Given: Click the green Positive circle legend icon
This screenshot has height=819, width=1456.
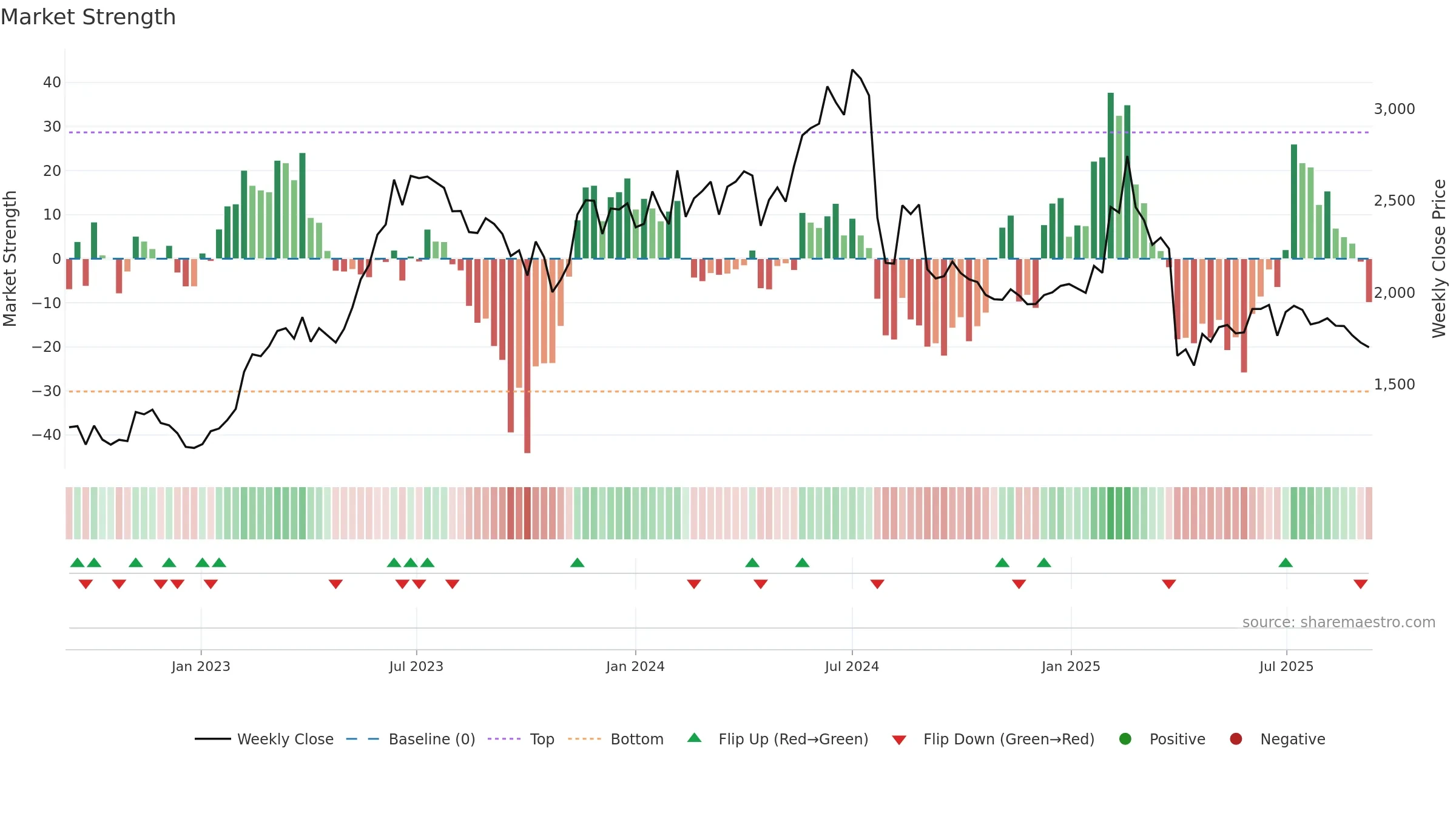Looking at the screenshot, I should pos(1125,739).
